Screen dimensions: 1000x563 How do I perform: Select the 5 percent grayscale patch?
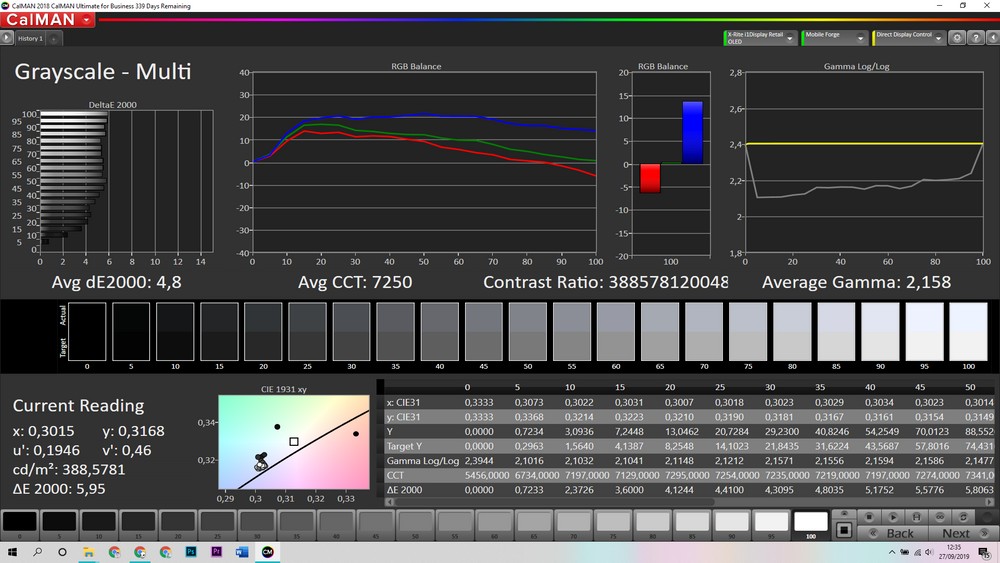[59, 525]
